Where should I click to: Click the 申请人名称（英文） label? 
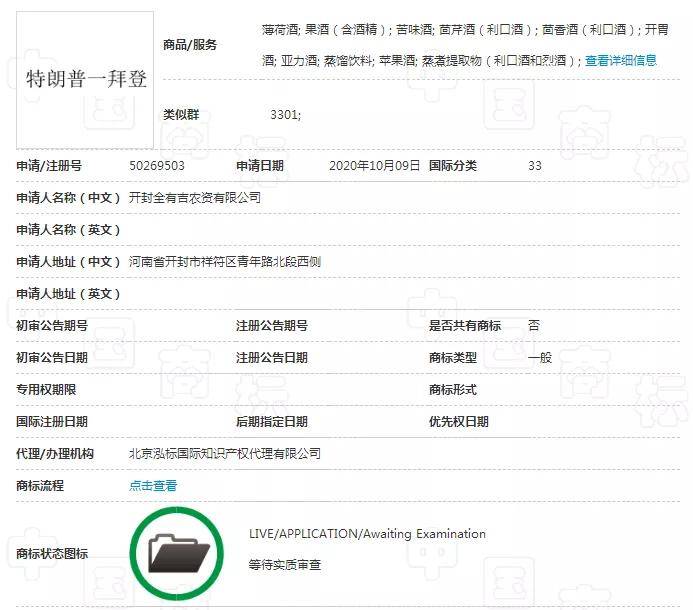69,230
